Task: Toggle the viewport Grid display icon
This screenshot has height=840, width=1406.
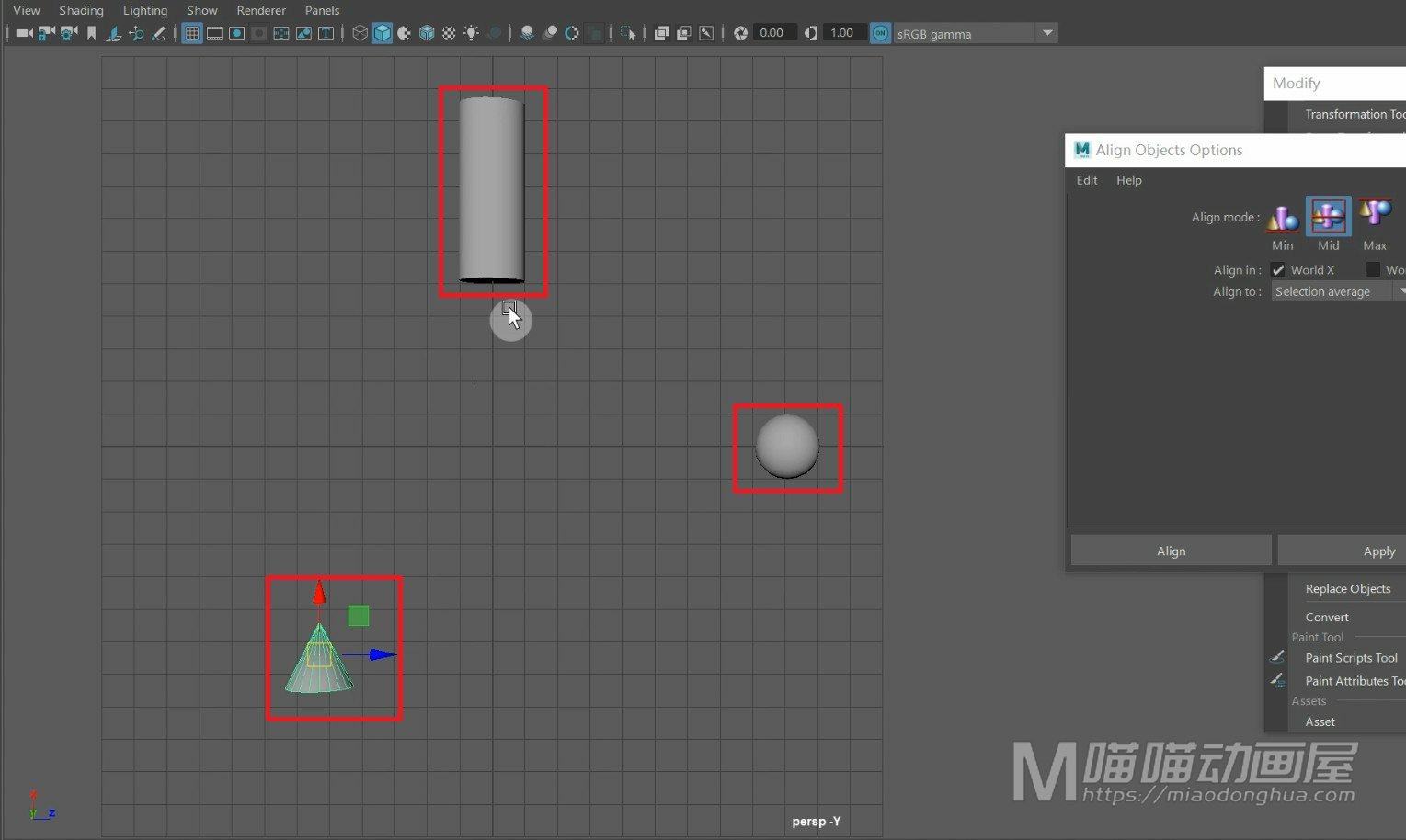Action: [x=192, y=33]
